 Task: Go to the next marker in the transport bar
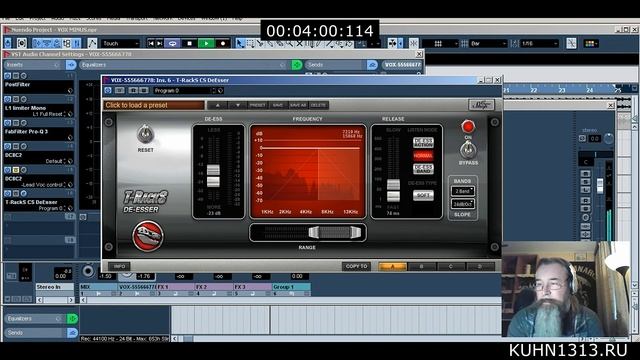(x=160, y=43)
